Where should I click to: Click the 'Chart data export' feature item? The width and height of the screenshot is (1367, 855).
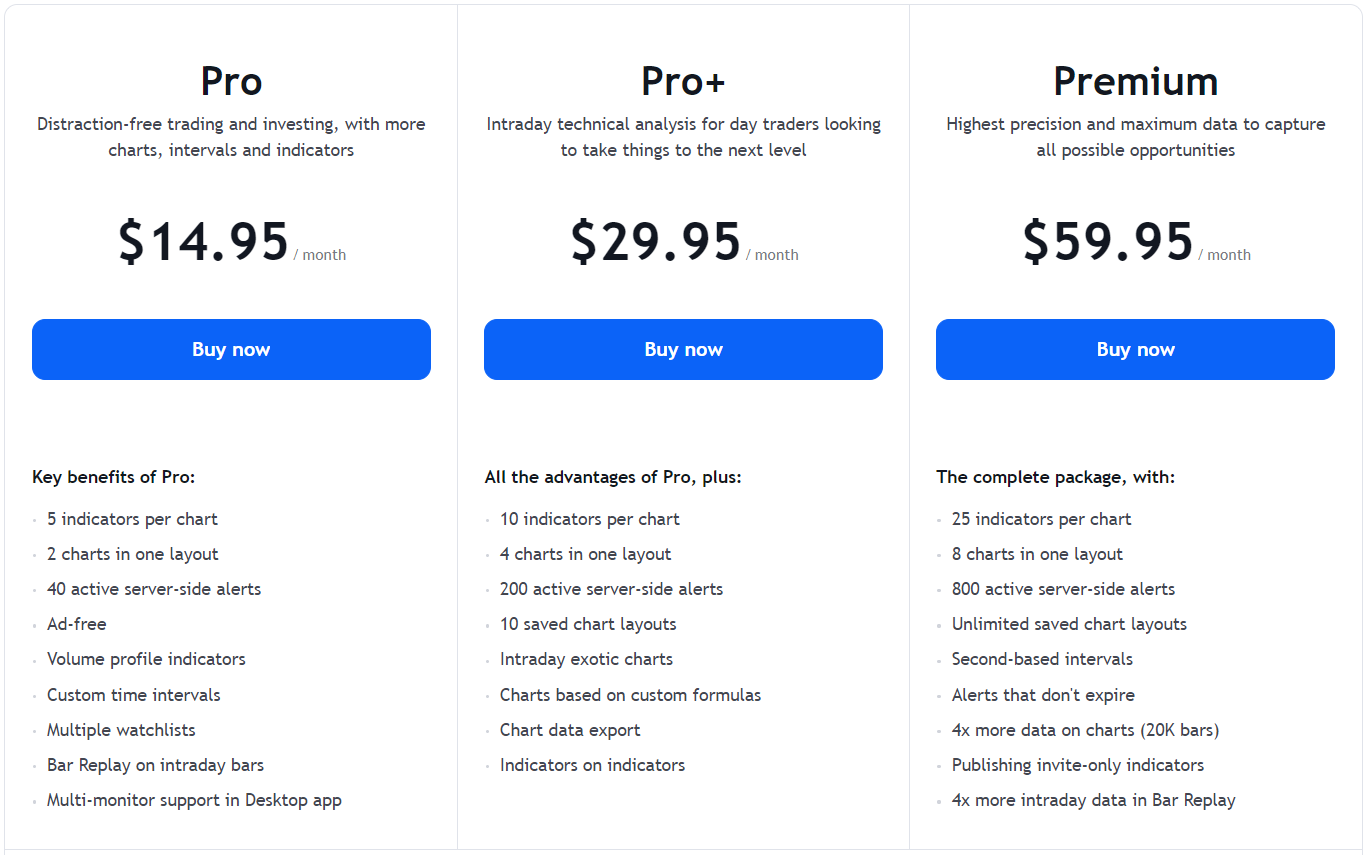coord(570,729)
